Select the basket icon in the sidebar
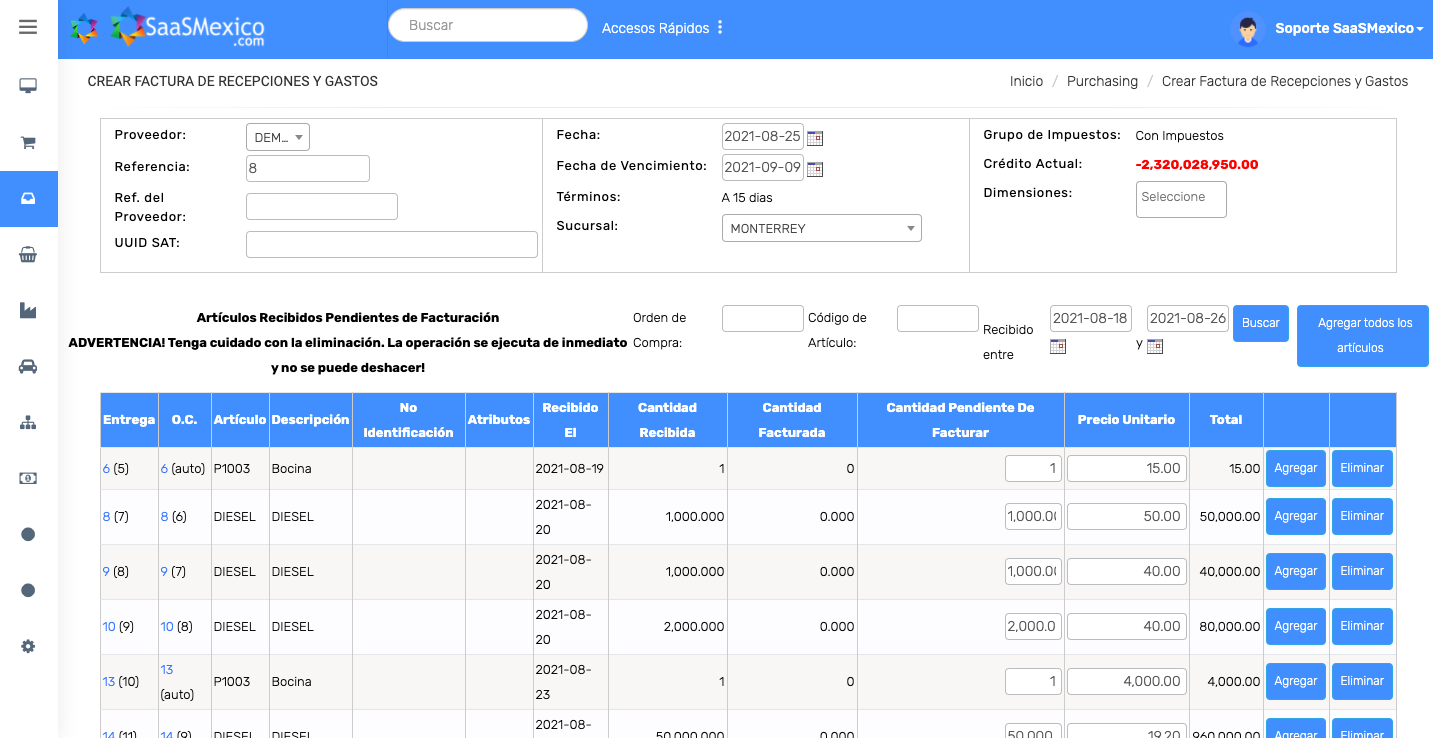Viewport: 1433px width, 738px height. 28,254
